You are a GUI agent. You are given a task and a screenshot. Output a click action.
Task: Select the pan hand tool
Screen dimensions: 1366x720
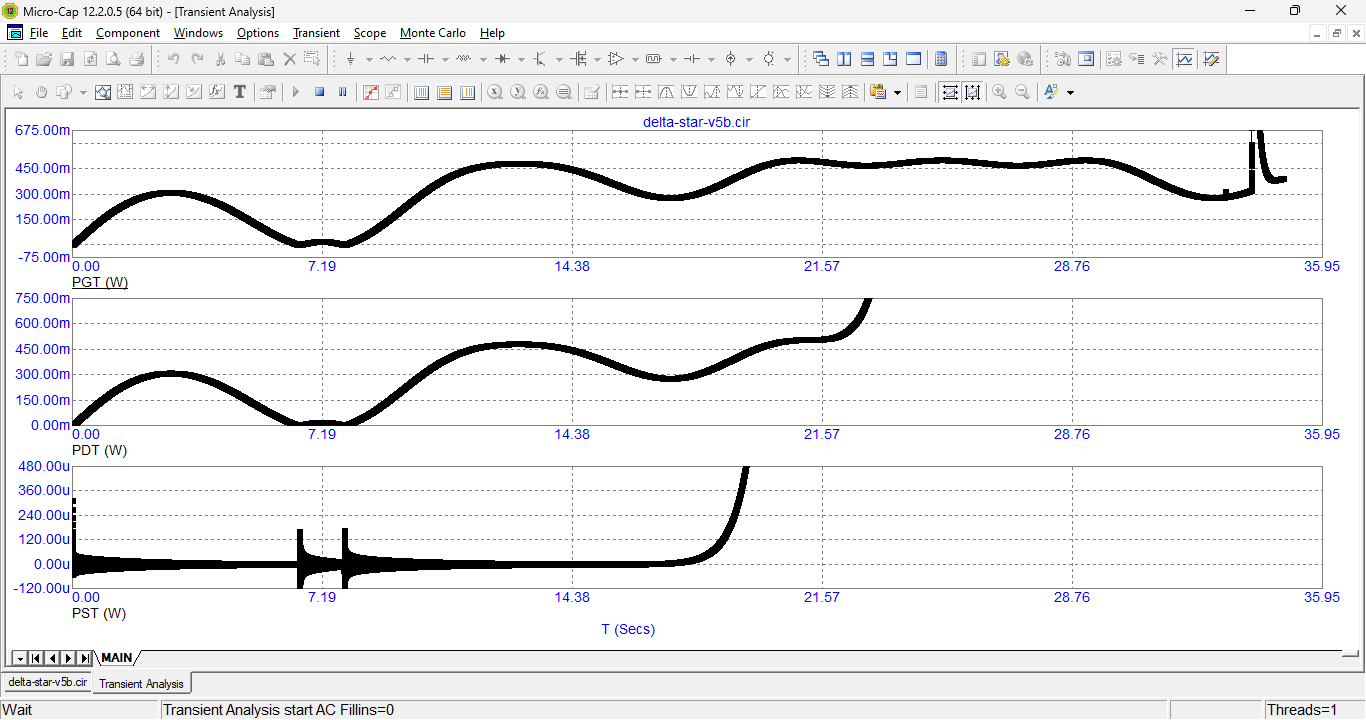[x=42, y=92]
